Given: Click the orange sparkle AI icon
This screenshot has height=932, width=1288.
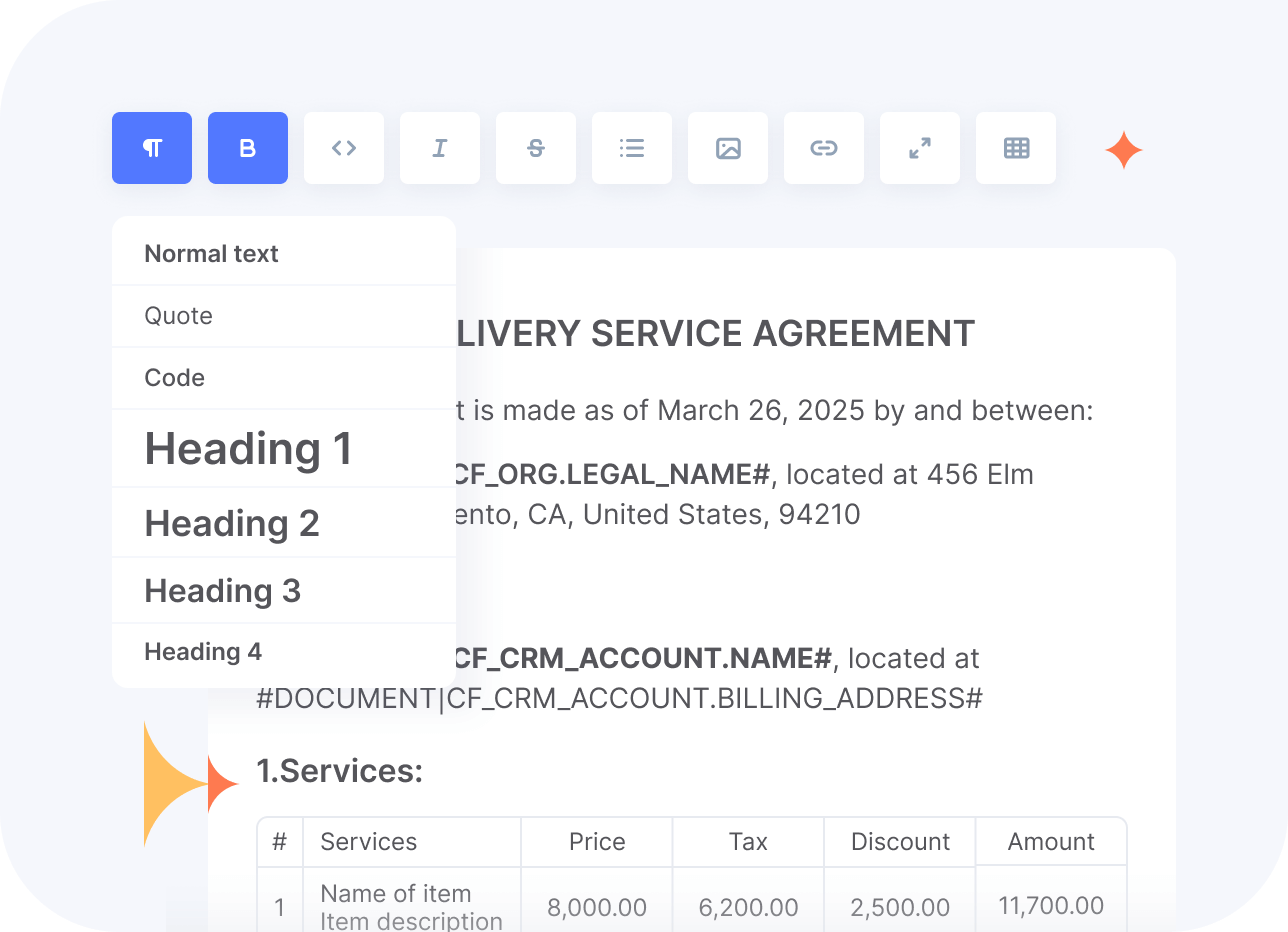Looking at the screenshot, I should [x=1123, y=150].
